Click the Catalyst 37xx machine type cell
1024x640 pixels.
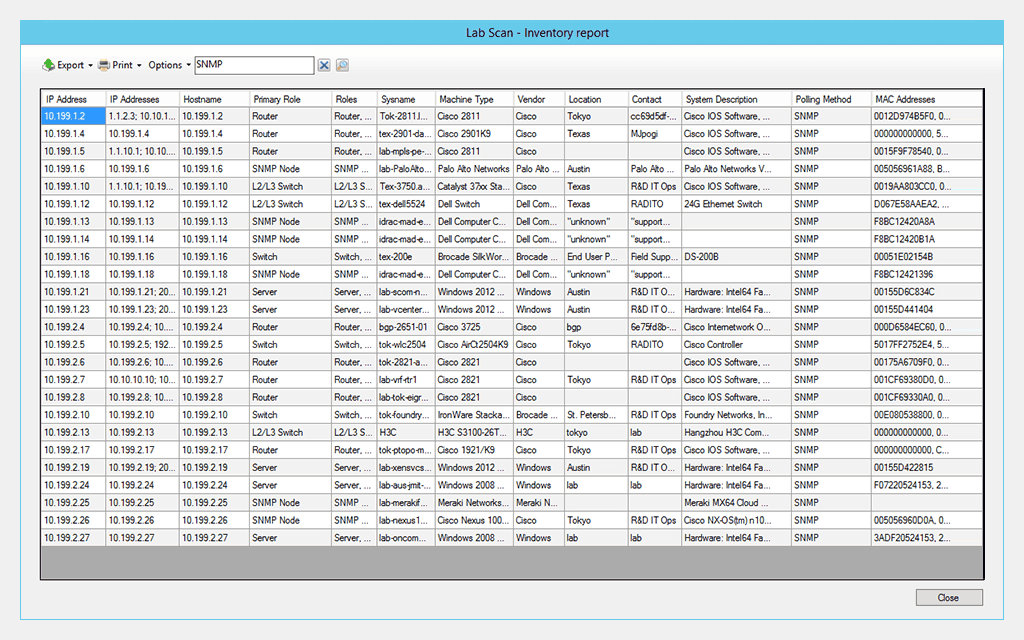(x=474, y=187)
